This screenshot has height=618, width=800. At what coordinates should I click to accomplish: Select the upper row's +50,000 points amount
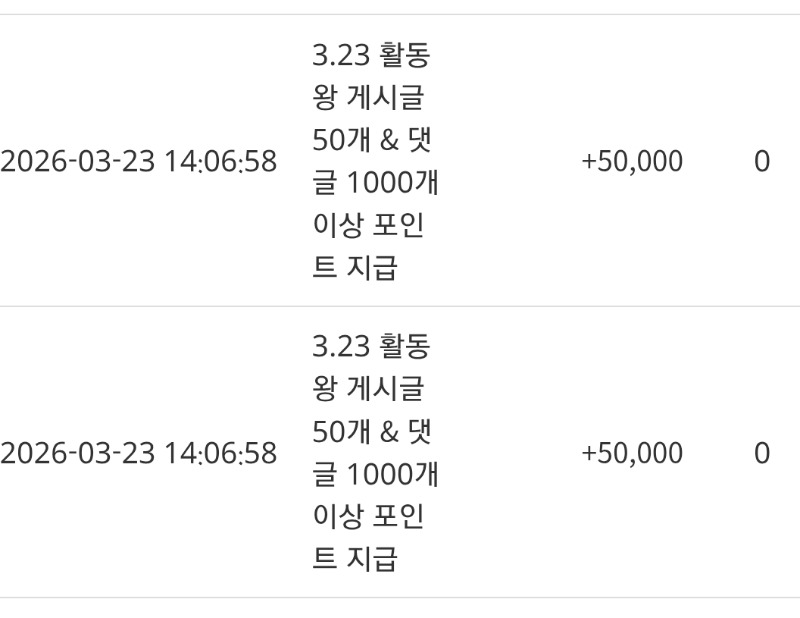click(632, 162)
